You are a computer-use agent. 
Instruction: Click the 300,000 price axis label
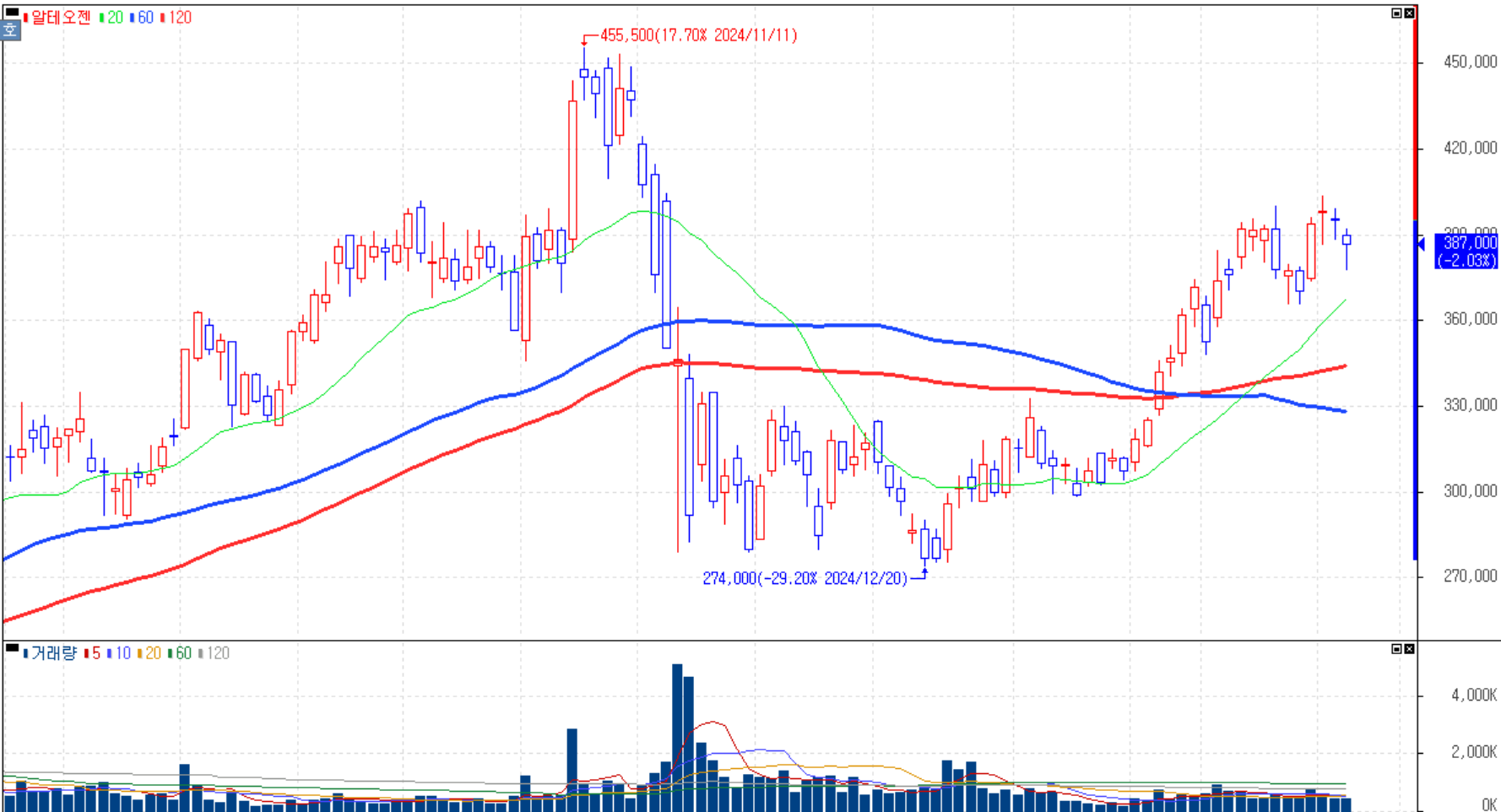click(x=1470, y=491)
